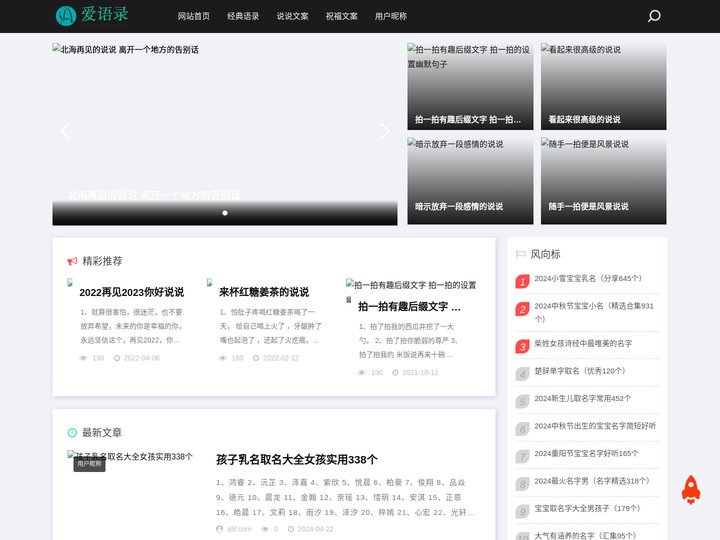Open the 拍一拍有趣后缀文字 thumbnail card

(470, 86)
